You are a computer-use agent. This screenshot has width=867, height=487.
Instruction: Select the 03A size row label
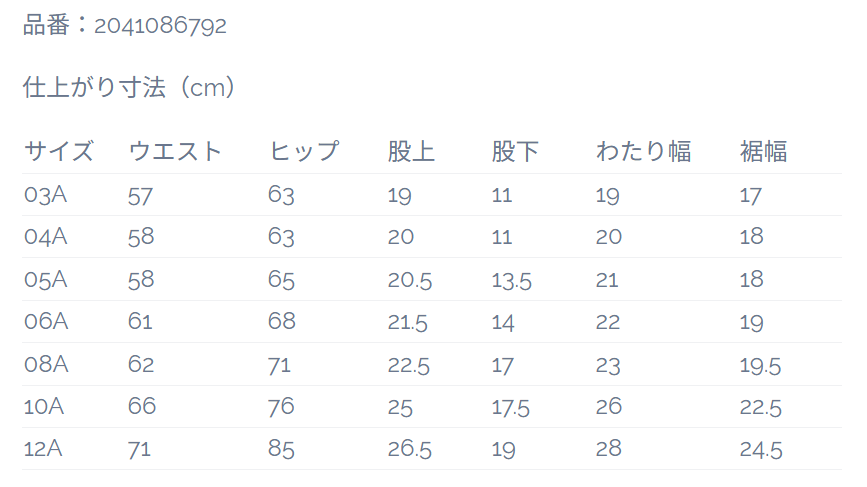point(45,195)
